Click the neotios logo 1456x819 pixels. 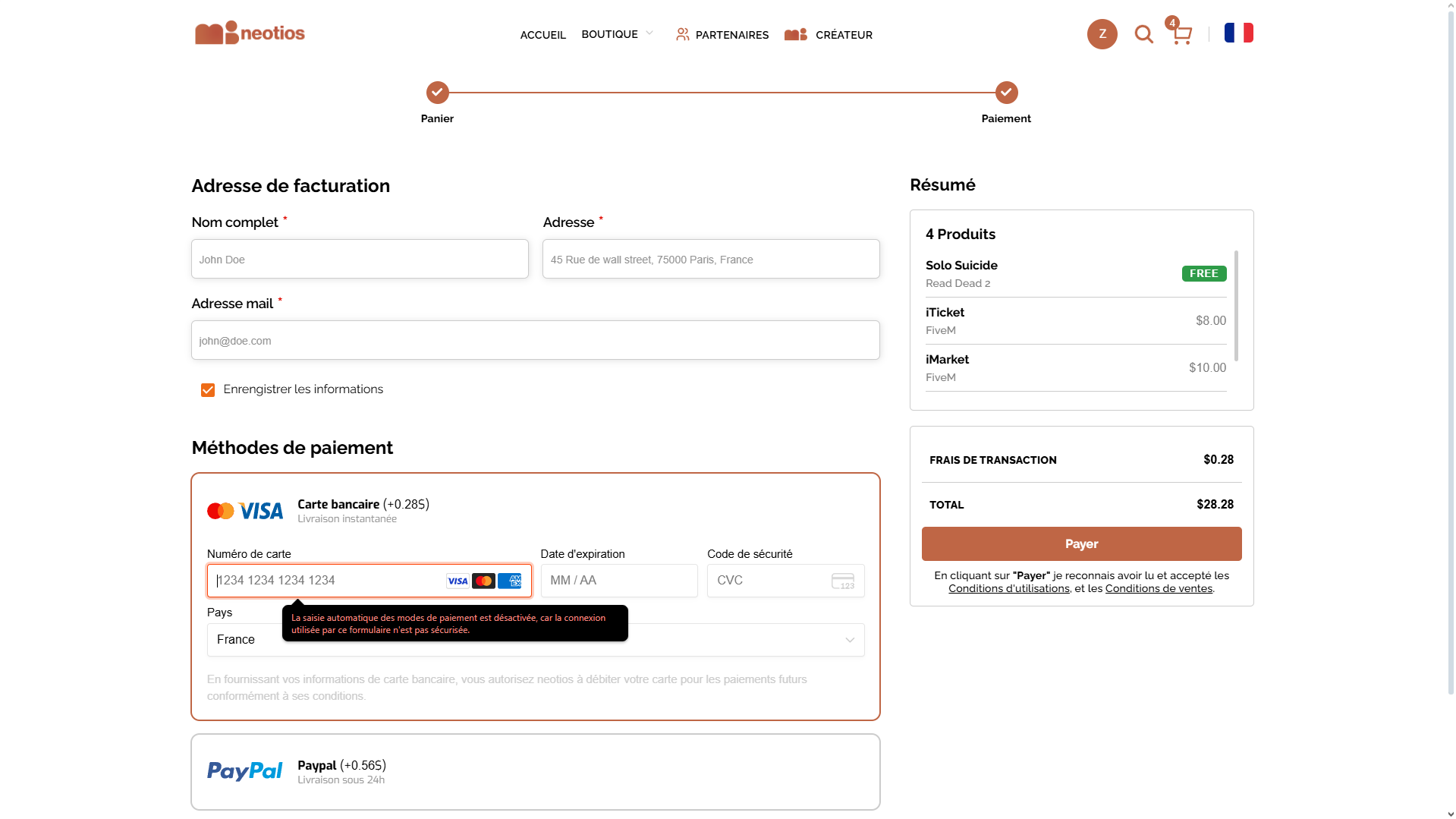pyautogui.click(x=250, y=33)
